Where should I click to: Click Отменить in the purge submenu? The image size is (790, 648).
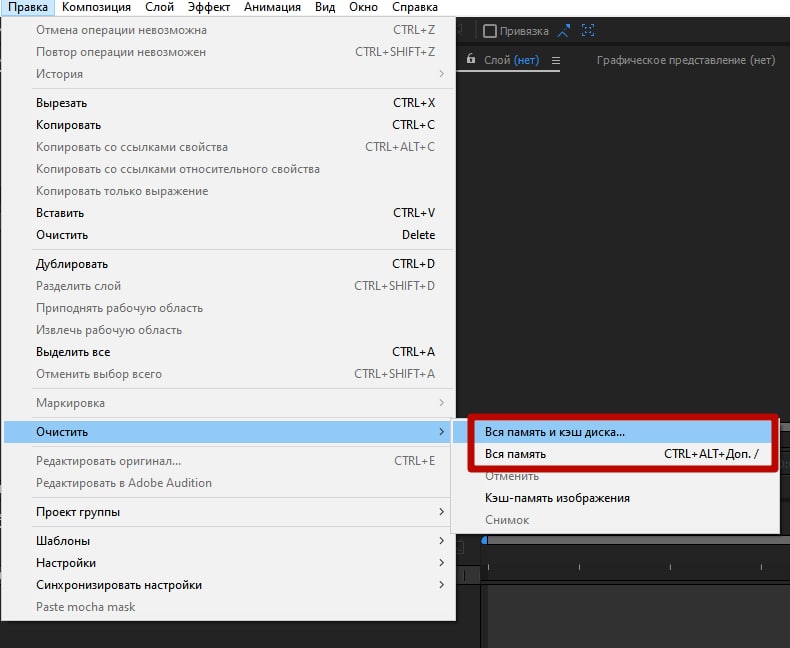coord(615,477)
